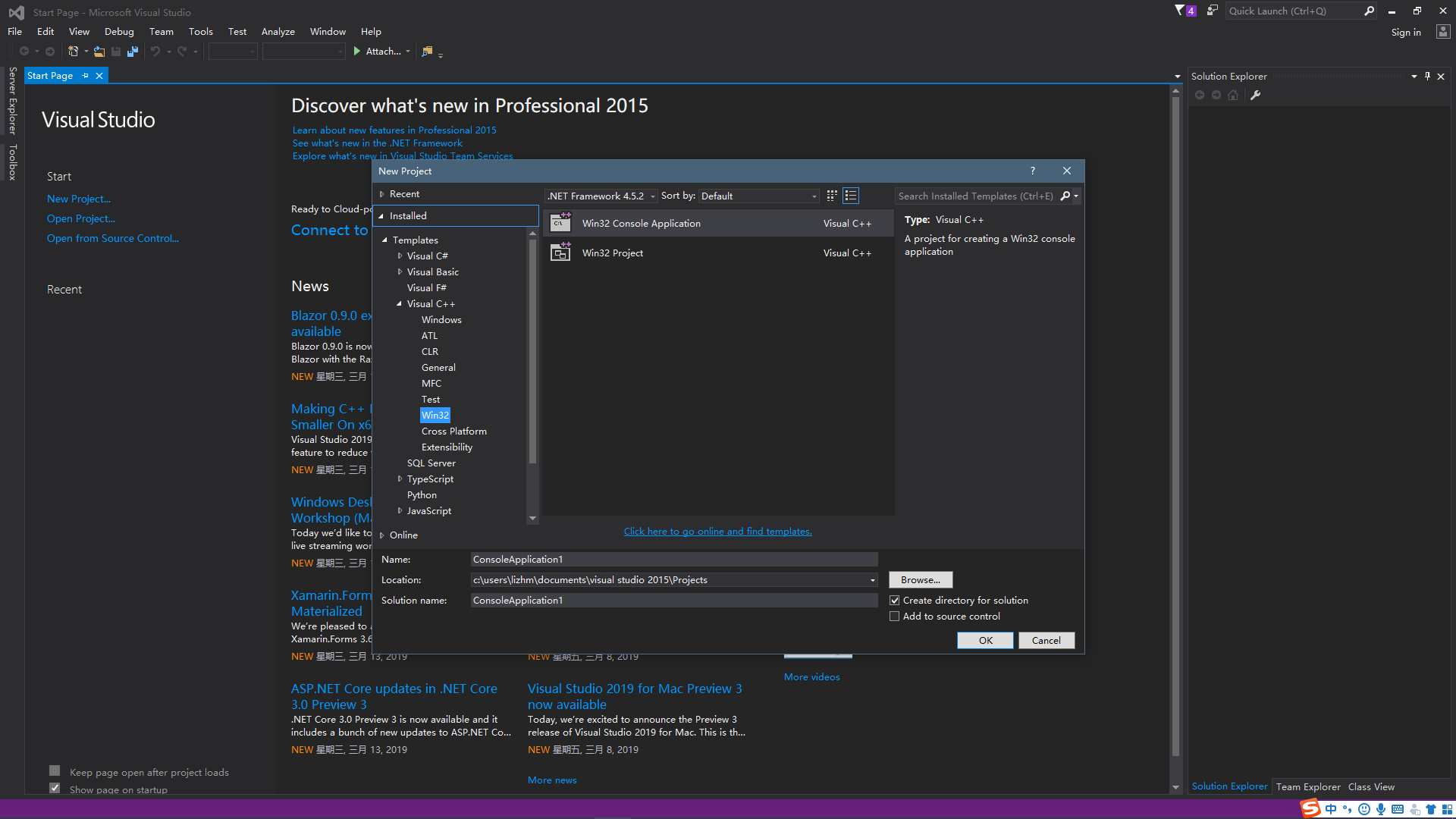This screenshot has height=819, width=1456.
Task: Switch template list to small icons view
Action: [832, 196]
